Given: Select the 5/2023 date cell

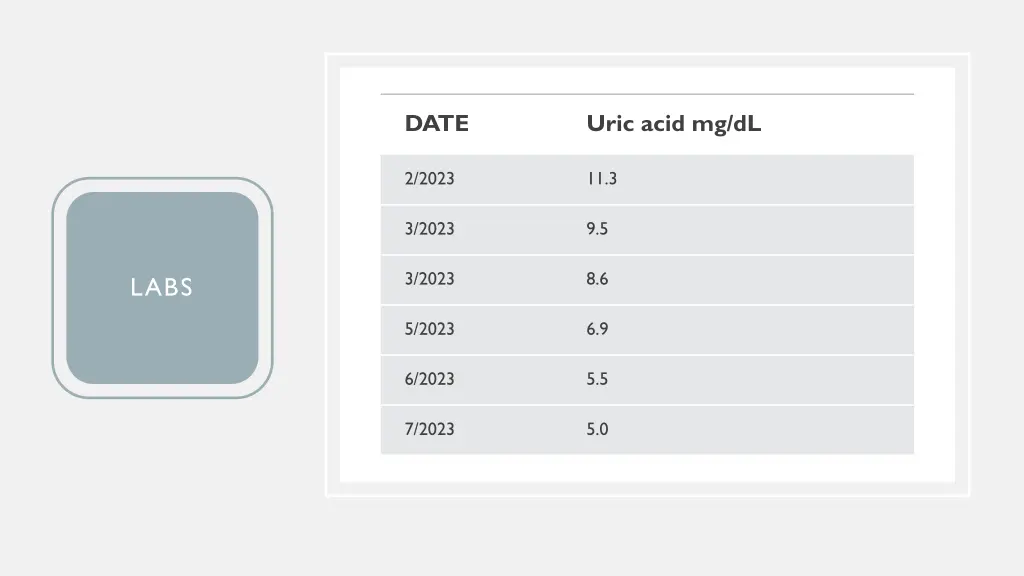Looking at the screenshot, I should tap(429, 328).
